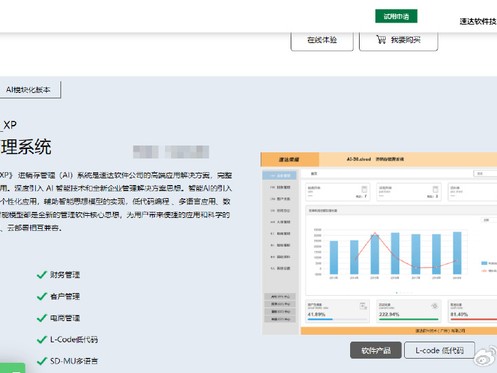The image size is (497, 373).
Task: Open the 速达软件技 header link
Action: 478,21
